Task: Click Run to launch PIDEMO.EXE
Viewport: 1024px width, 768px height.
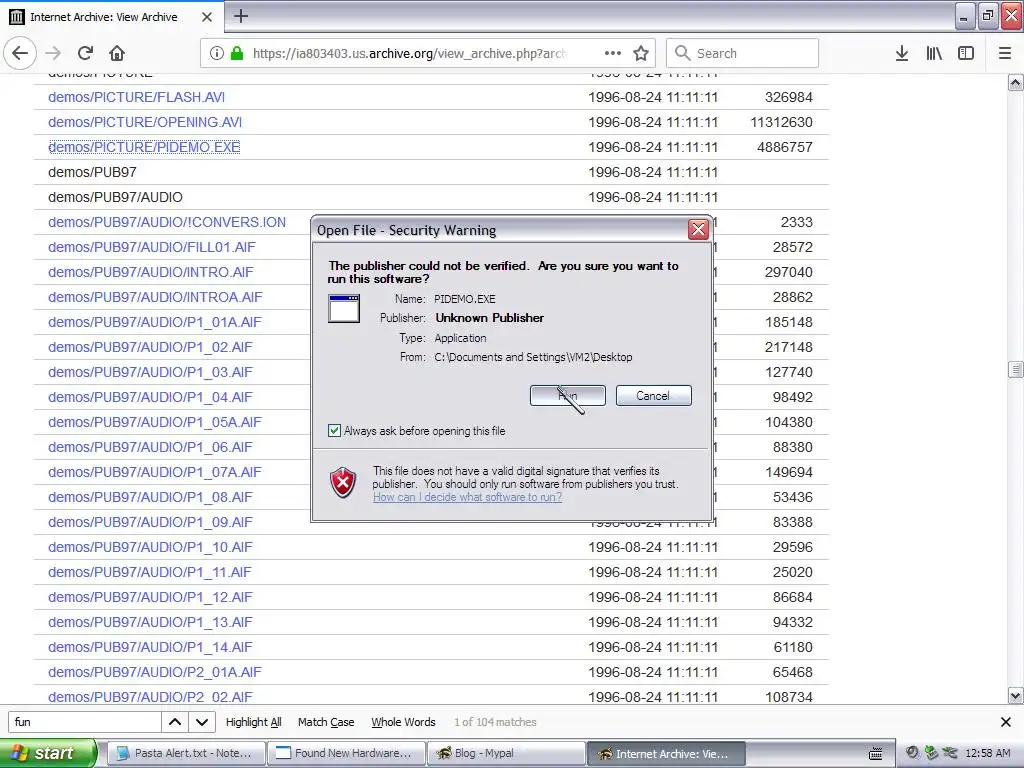Action: click(x=568, y=395)
